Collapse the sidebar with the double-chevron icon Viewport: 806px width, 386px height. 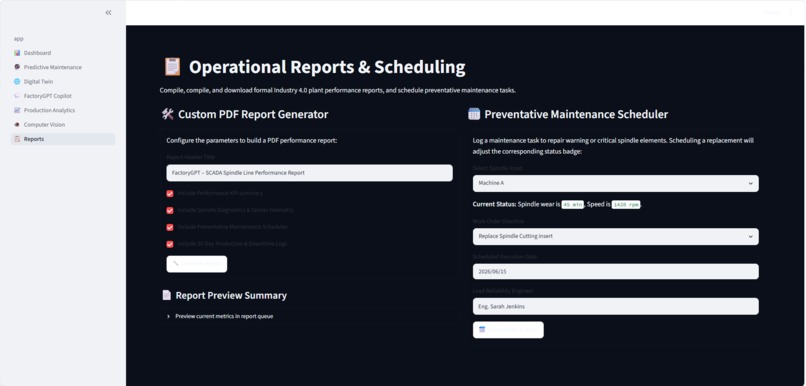point(108,12)
